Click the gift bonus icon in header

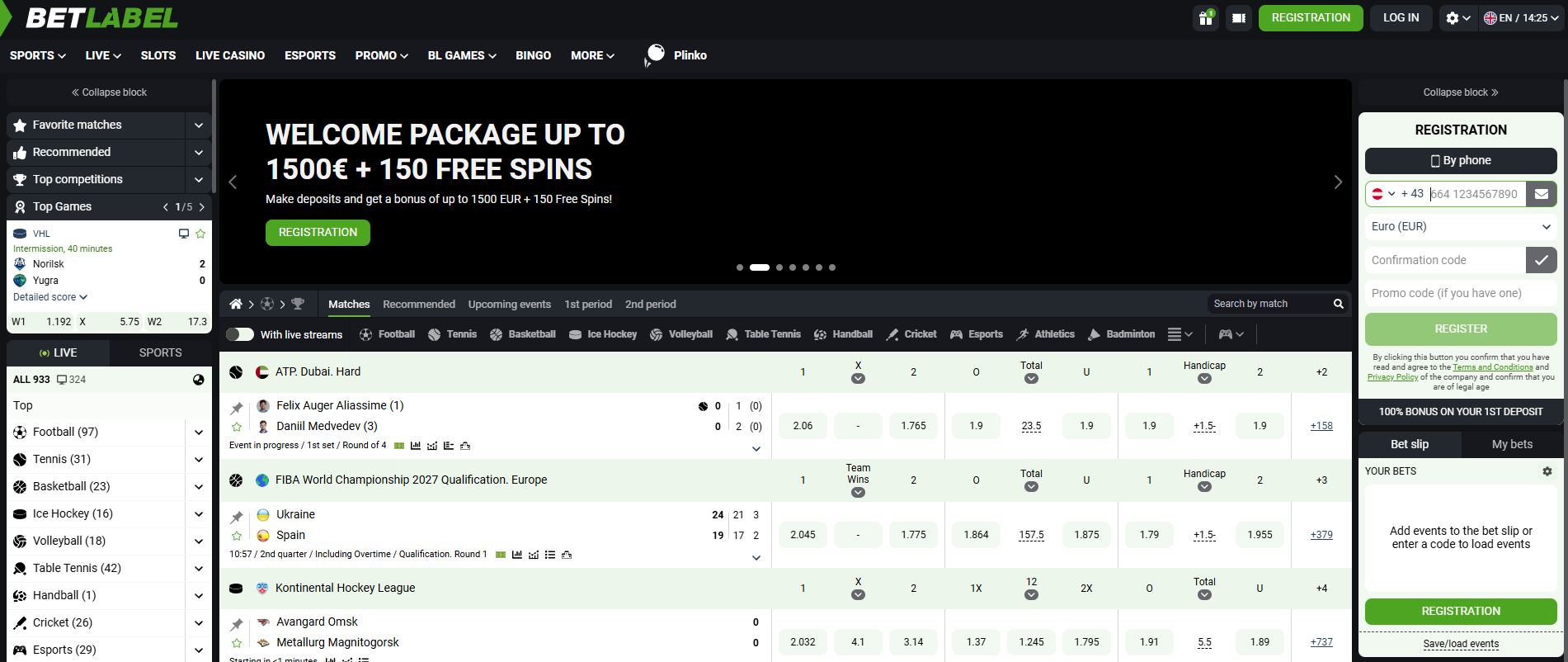click(1205, 18)
